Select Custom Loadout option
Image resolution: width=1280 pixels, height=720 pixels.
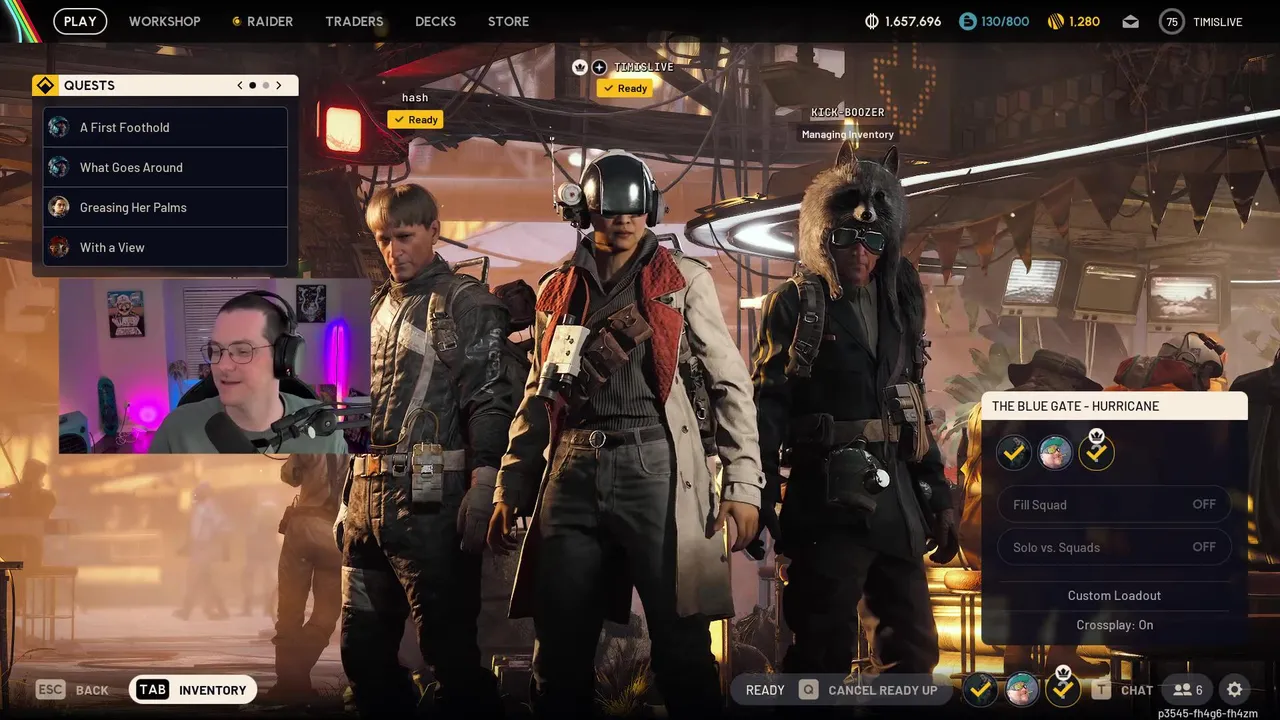point(1114,595)
